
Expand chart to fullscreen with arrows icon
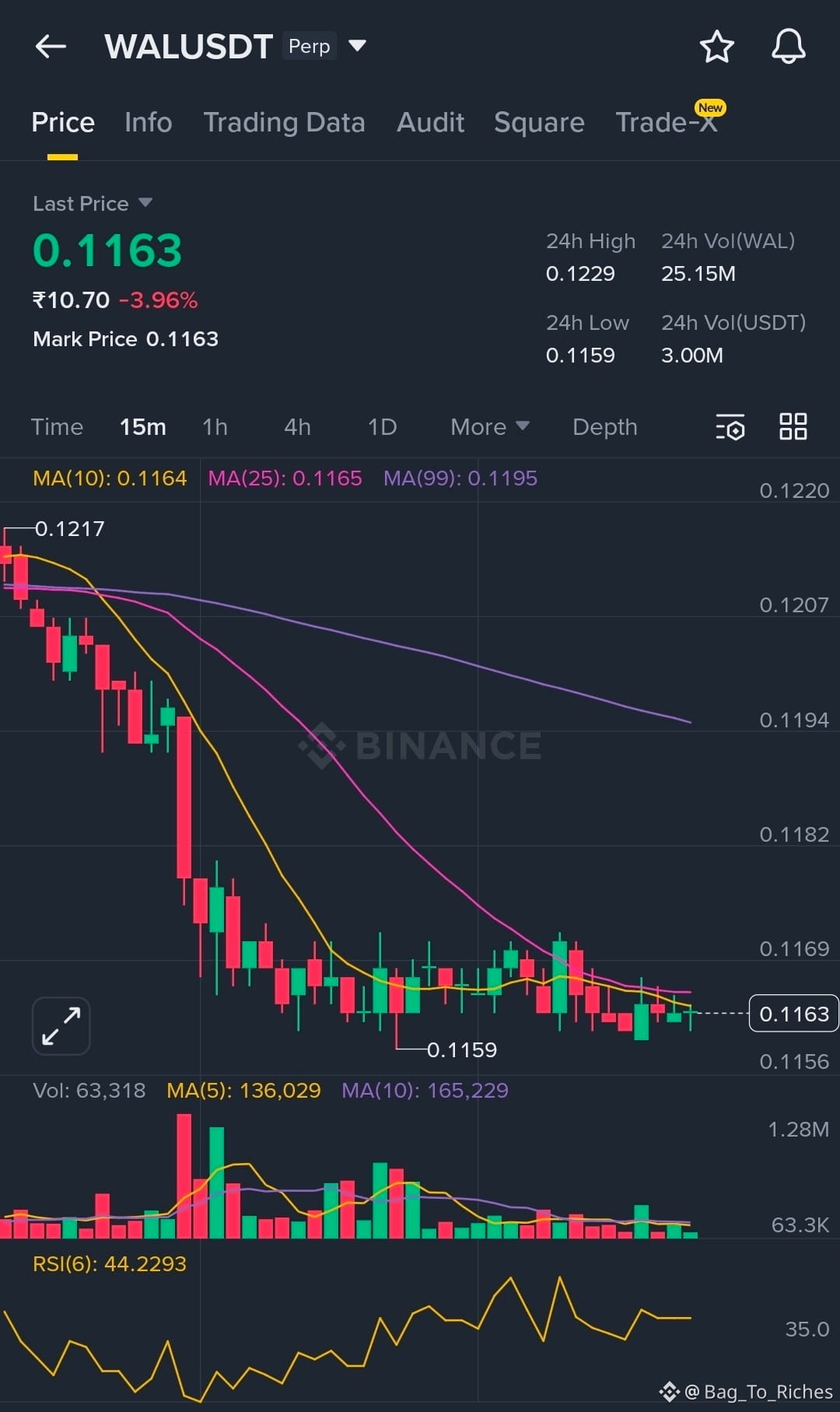pyautogui.click(x=61, y=1026)
